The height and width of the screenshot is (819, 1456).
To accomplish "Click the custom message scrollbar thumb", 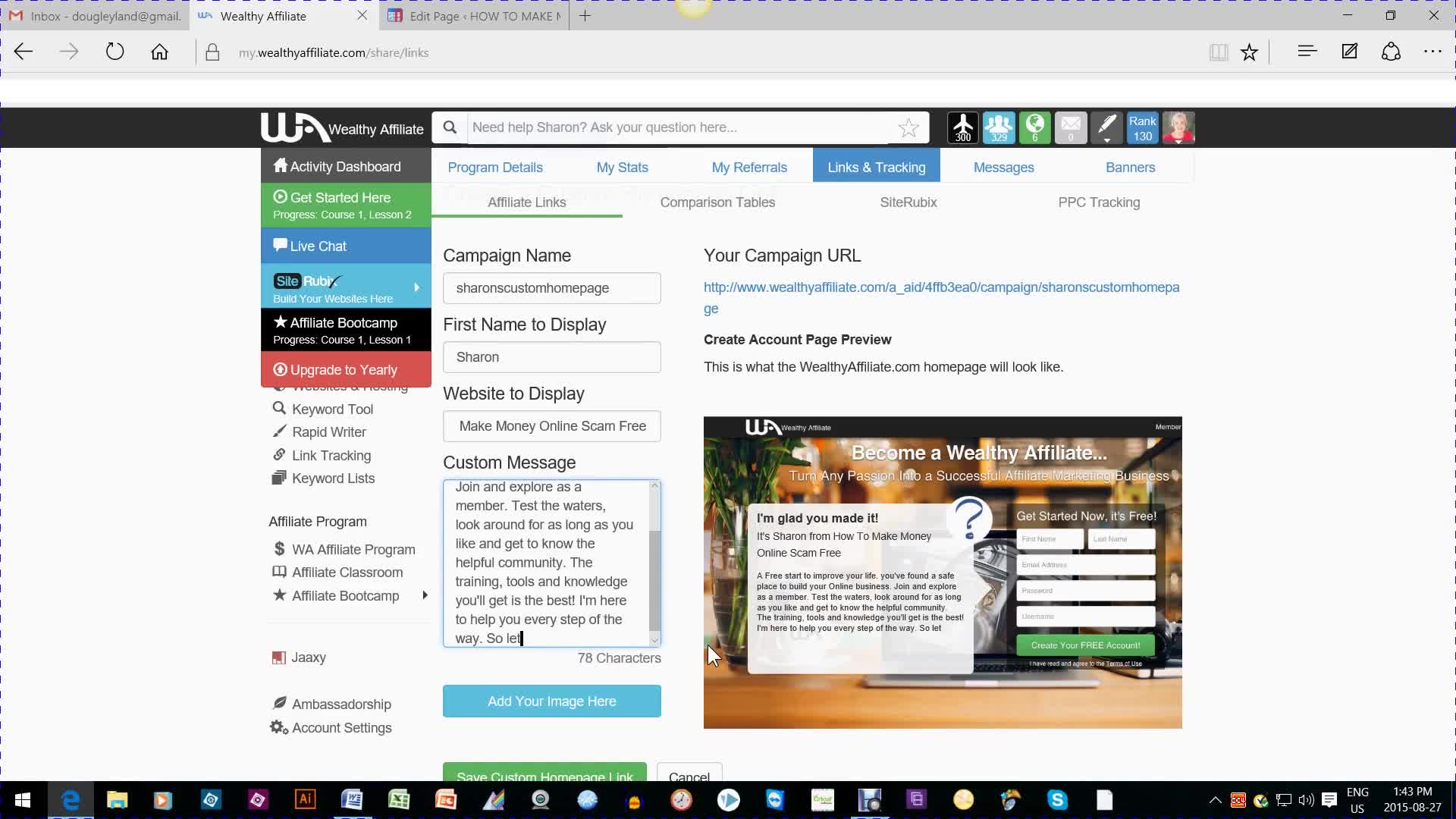I will tap(655, 580).
